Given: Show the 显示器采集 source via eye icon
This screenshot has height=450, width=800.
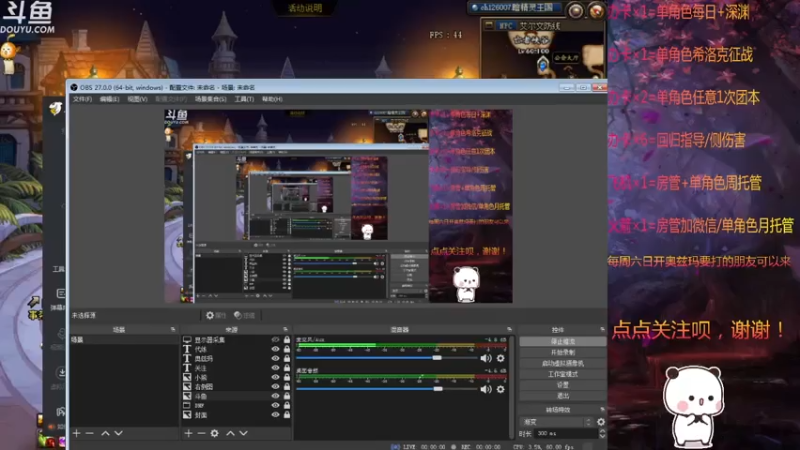Looking at the screenshot, I should click(x=276, y=340).
